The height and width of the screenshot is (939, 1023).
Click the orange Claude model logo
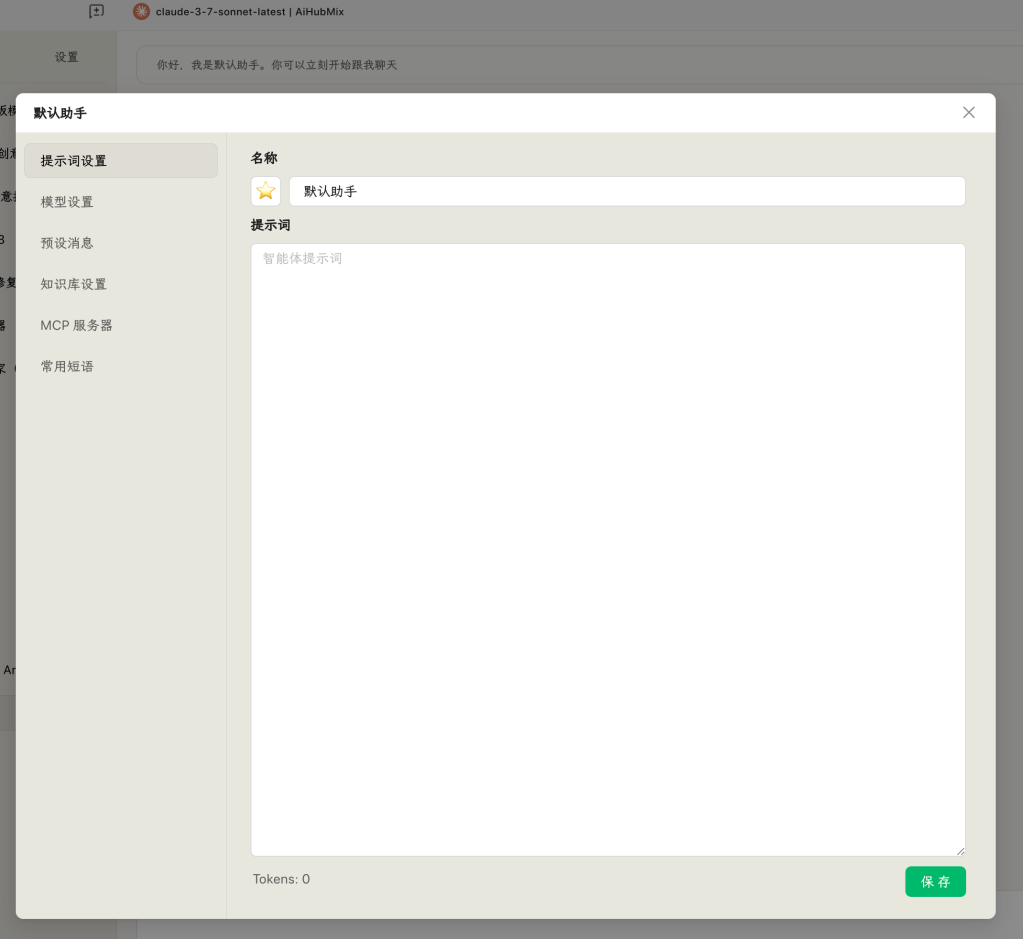tap(141, 12)
